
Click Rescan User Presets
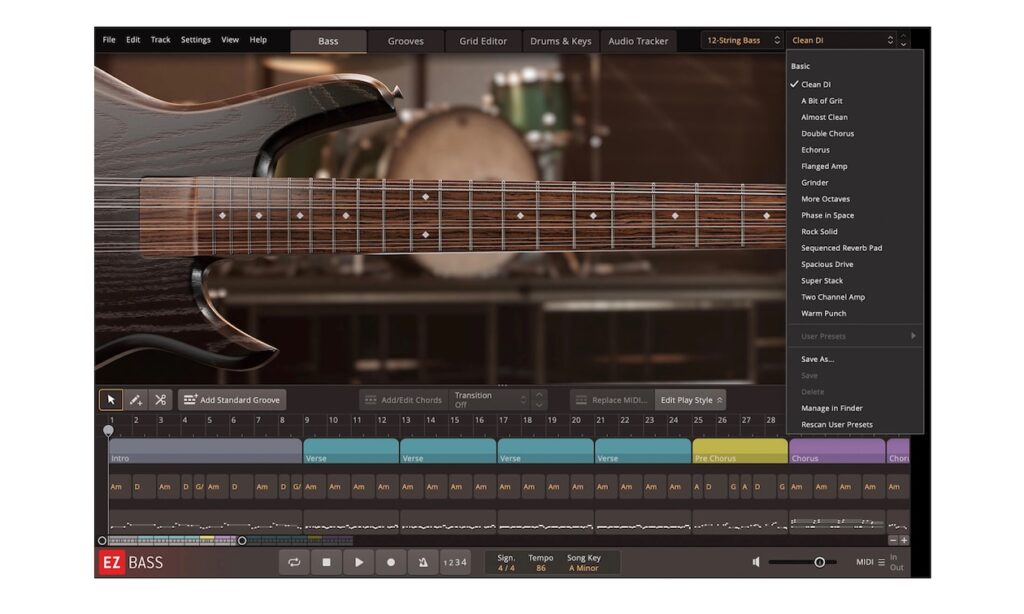click(x=855, y=424)
